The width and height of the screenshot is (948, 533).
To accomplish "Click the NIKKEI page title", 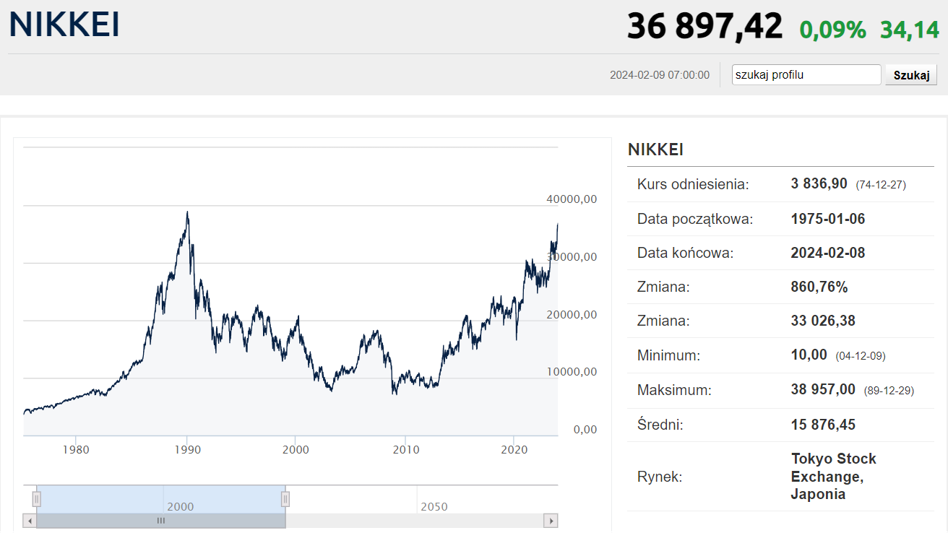I will 64,25.
